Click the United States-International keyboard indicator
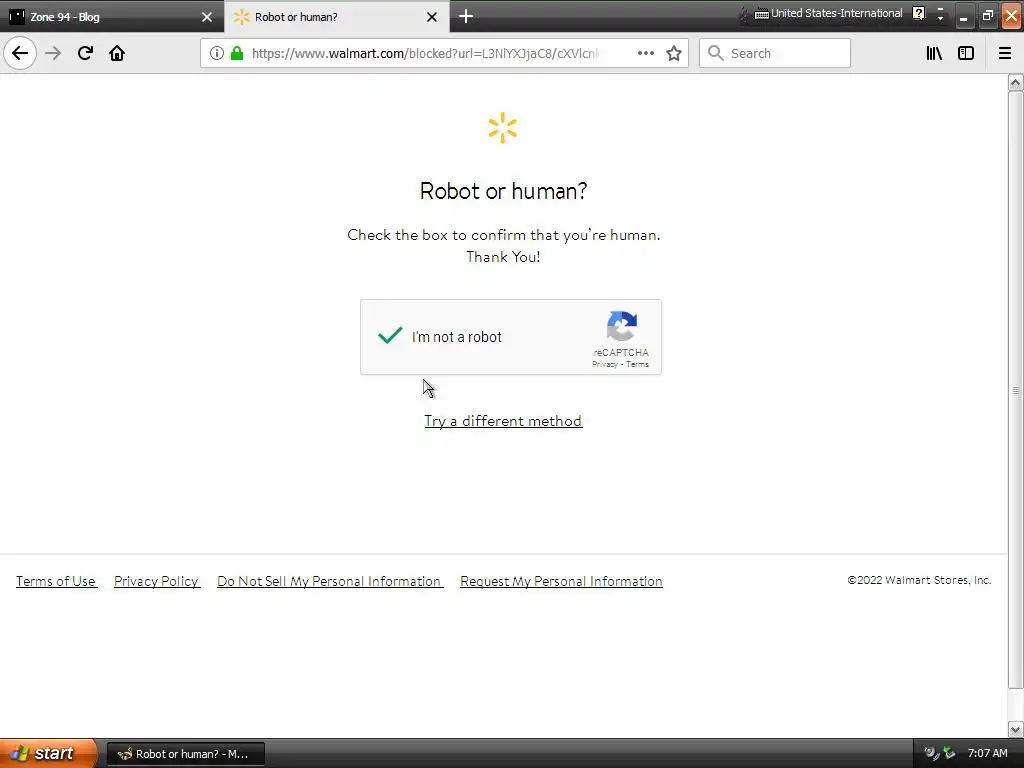Viewport: 1024px width, 768px height. click(828, 13)
